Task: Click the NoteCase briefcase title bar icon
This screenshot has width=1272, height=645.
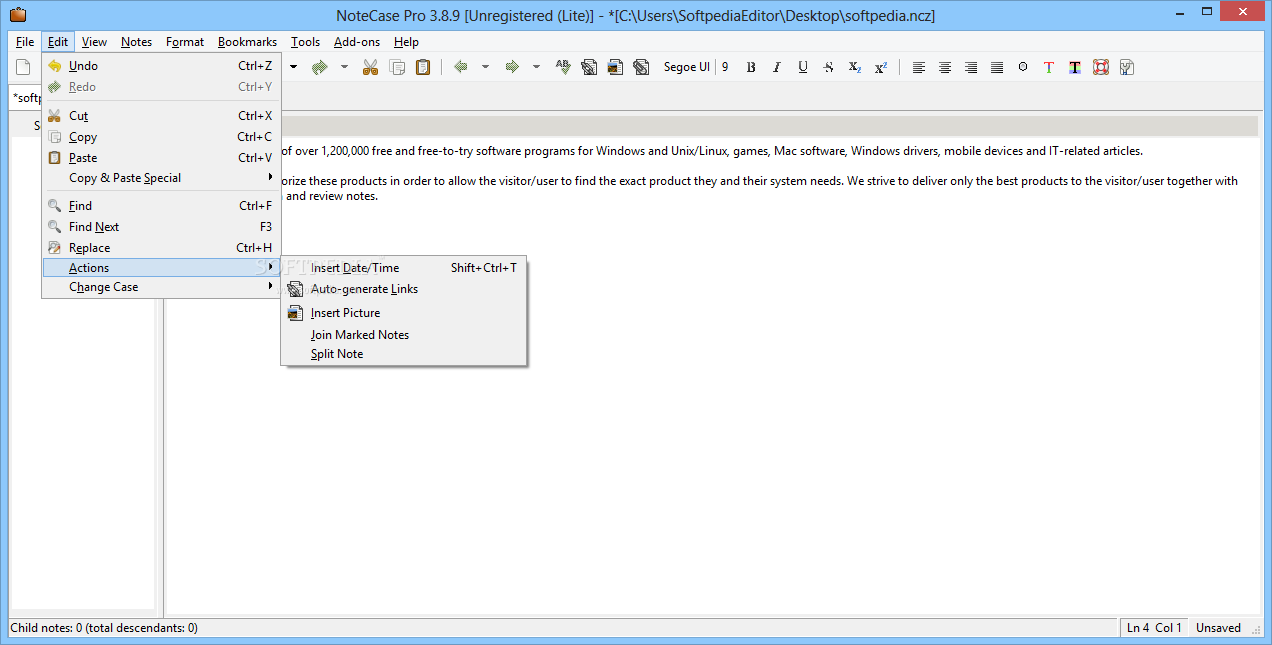Action: pos(17,15)
